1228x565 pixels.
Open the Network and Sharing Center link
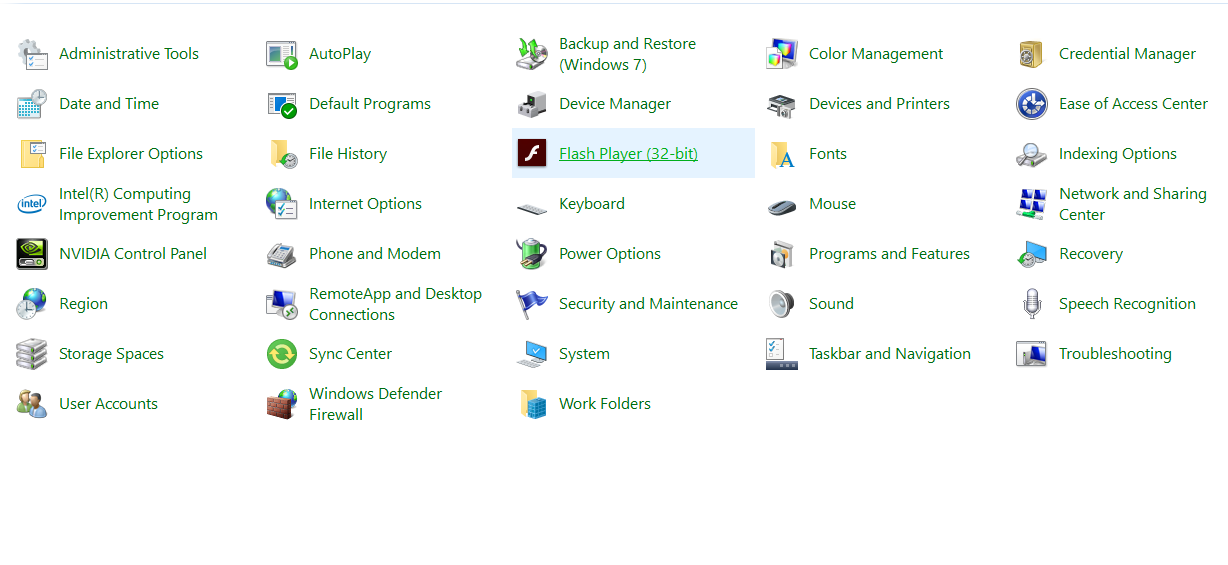(1133, 204)
